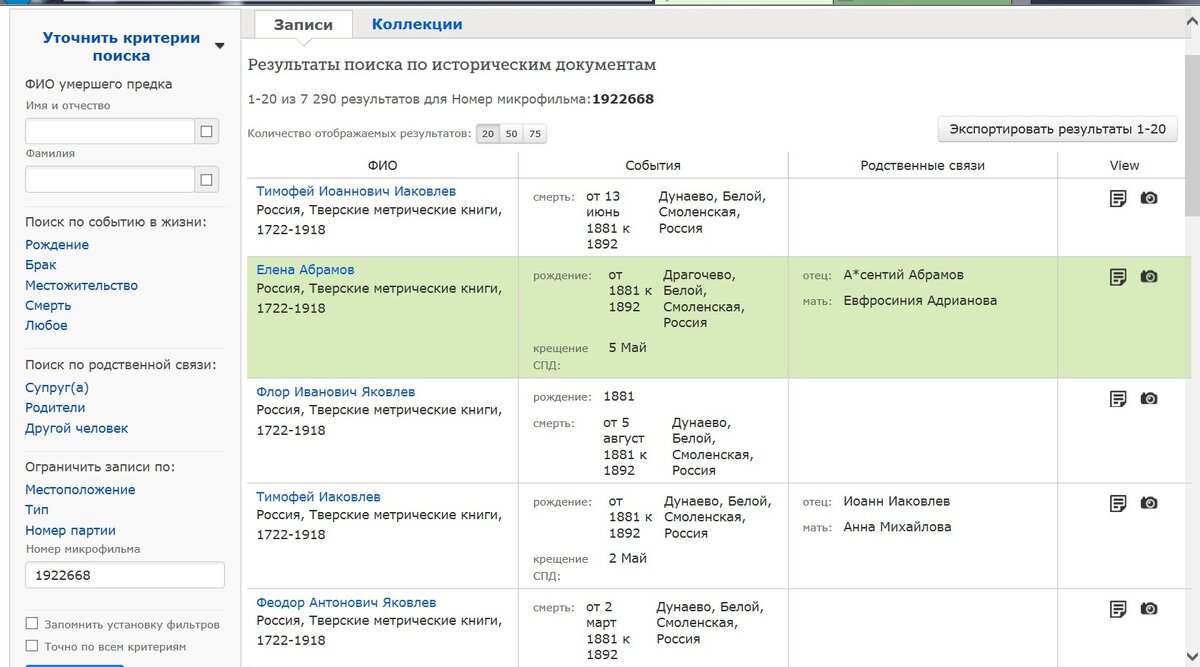Show 75 results per page
The height and width of the screenshot is (667, 1200).
tap(535, 134)
